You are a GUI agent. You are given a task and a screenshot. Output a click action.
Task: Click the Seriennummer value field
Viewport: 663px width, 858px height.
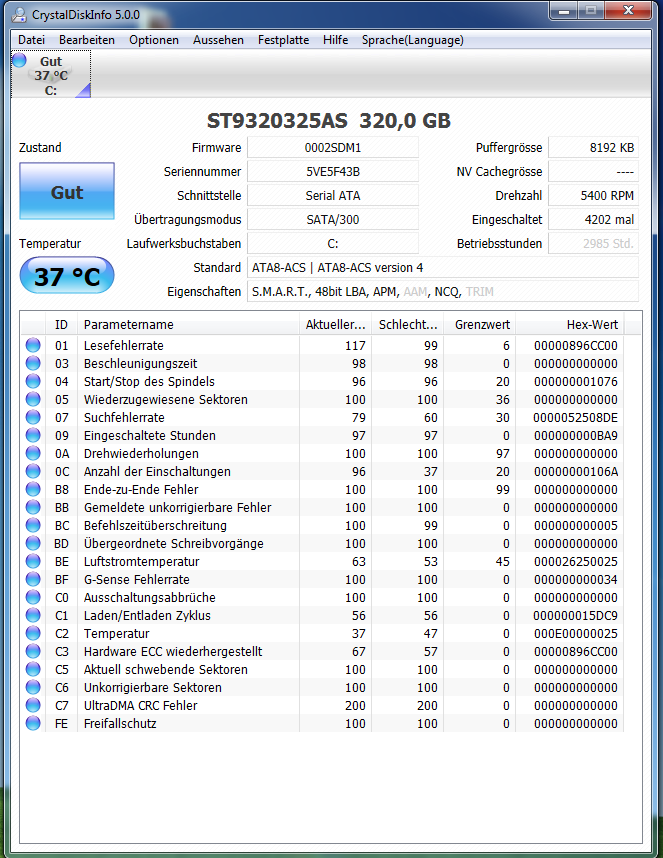tap(332, 172)
